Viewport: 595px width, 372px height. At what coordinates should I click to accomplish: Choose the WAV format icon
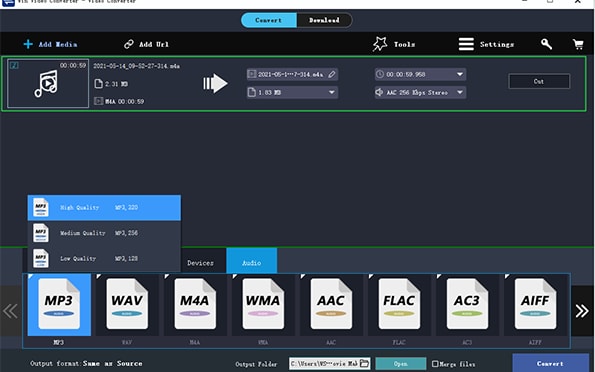tap(127, 305)
